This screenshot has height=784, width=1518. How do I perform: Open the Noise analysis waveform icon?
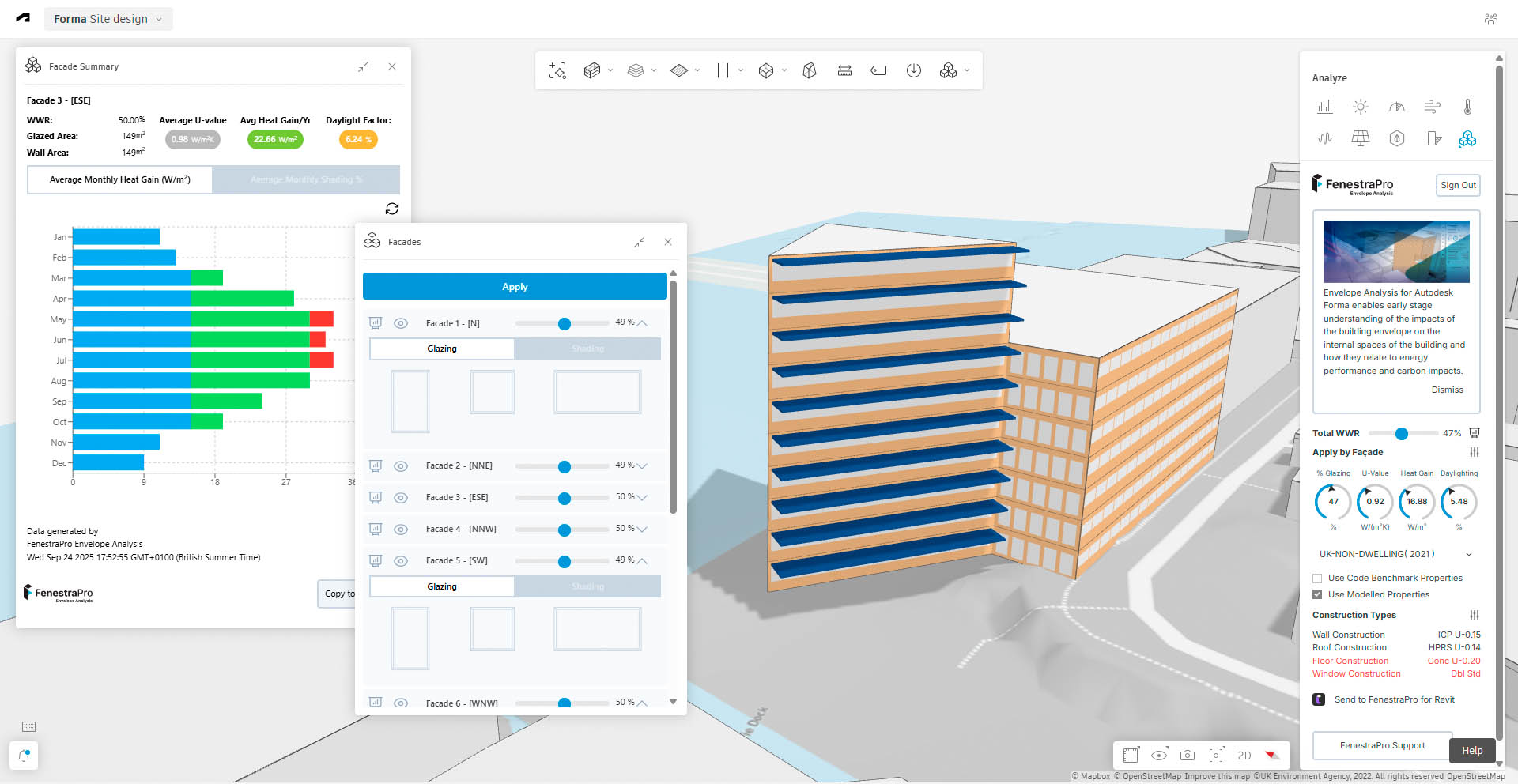(1324, 138)
